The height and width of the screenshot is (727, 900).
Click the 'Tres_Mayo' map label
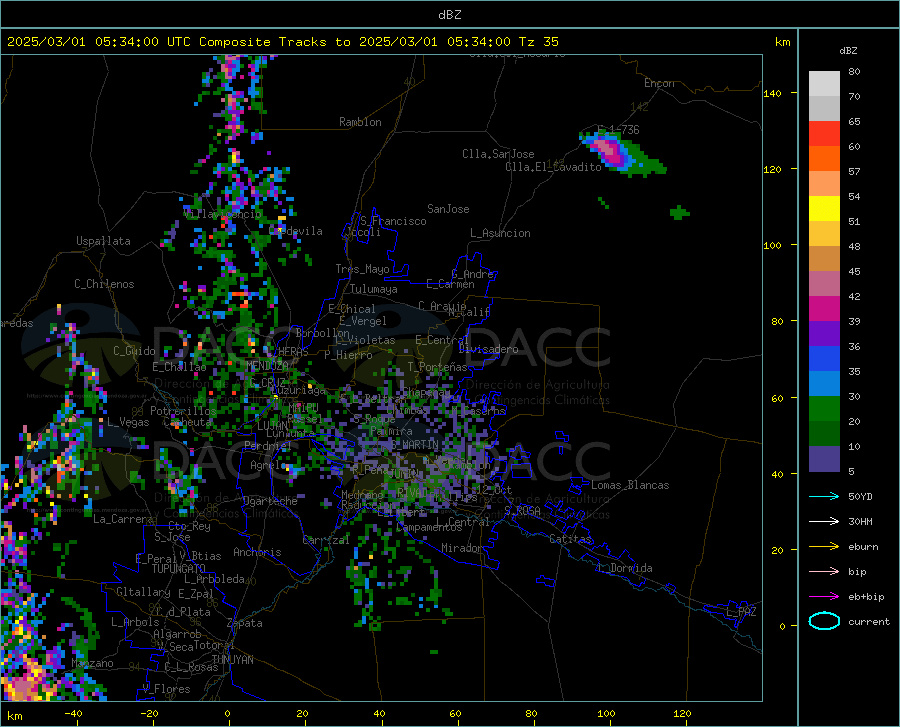coord(362,269)
